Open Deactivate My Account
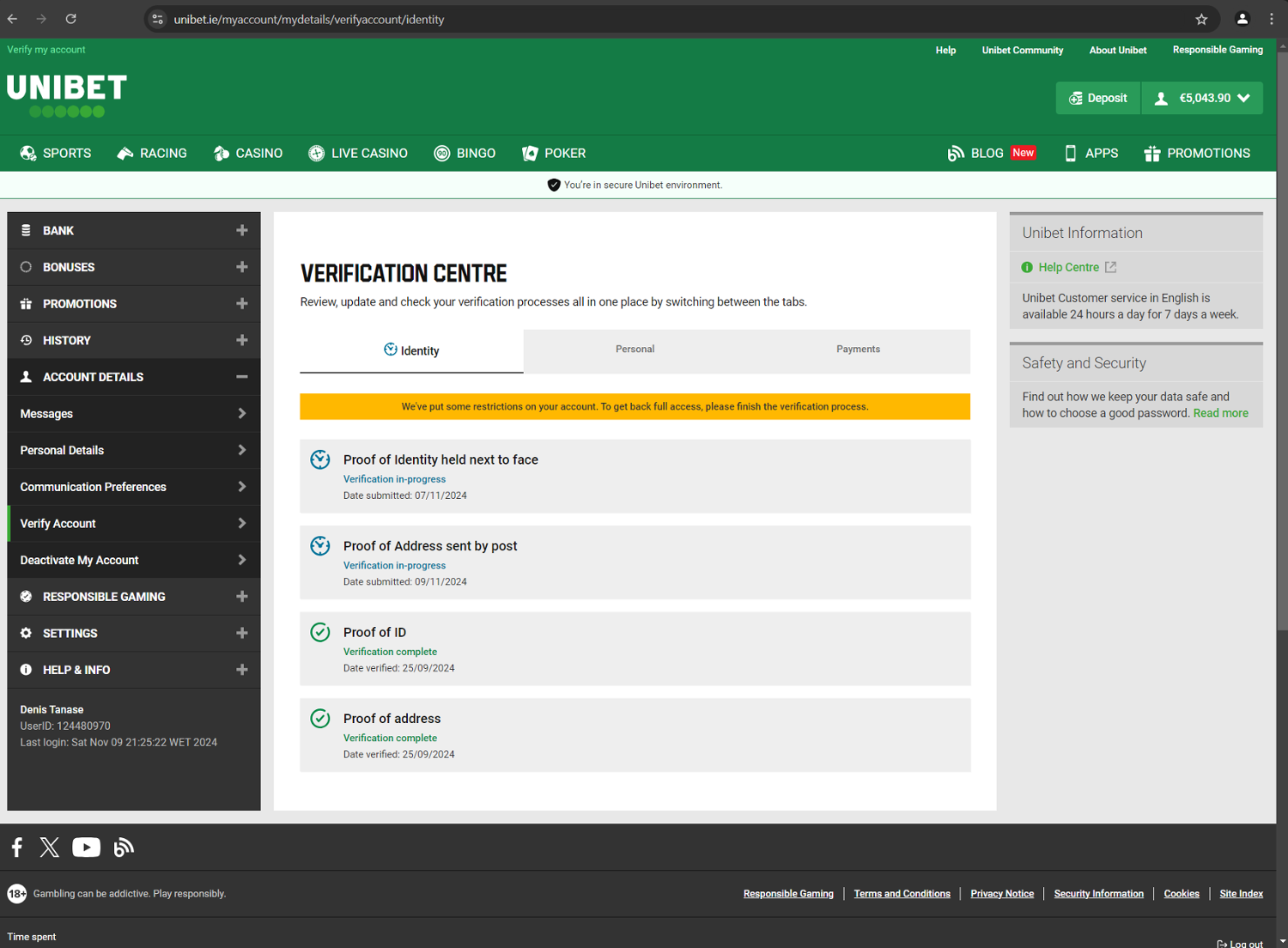1288x948 pixels. click(x=134, y=560)
